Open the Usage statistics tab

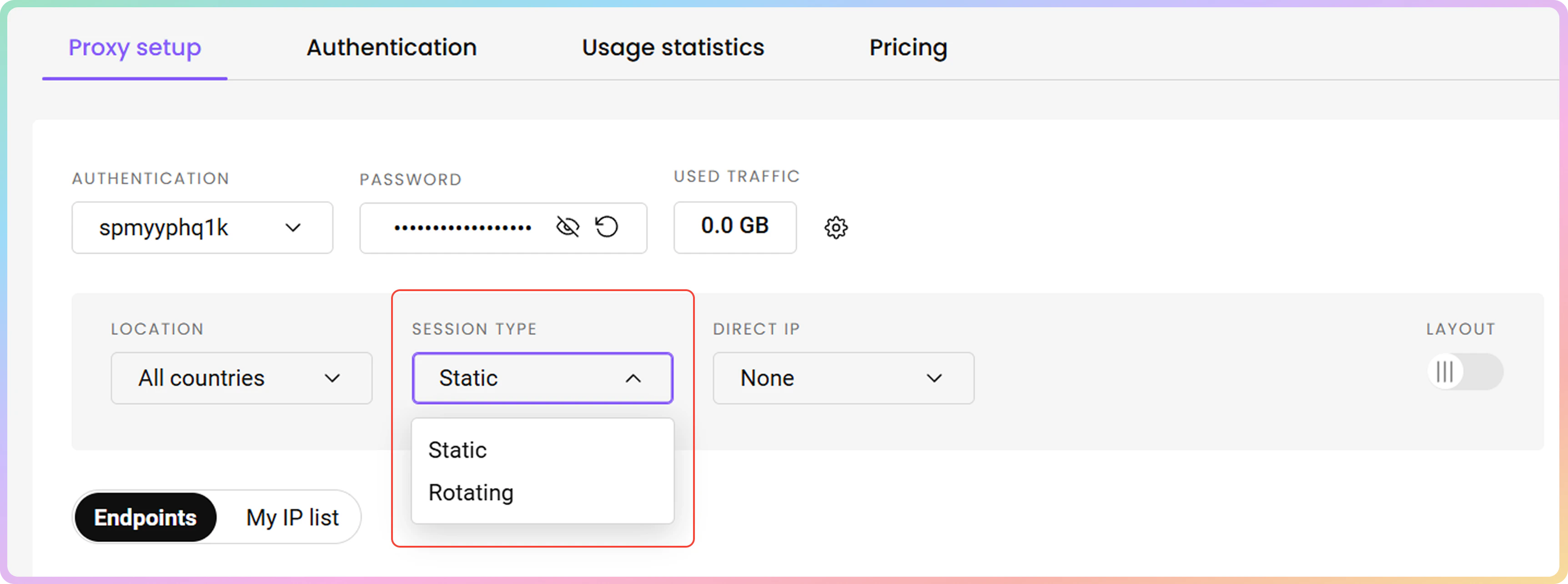[x=673, y=47]
